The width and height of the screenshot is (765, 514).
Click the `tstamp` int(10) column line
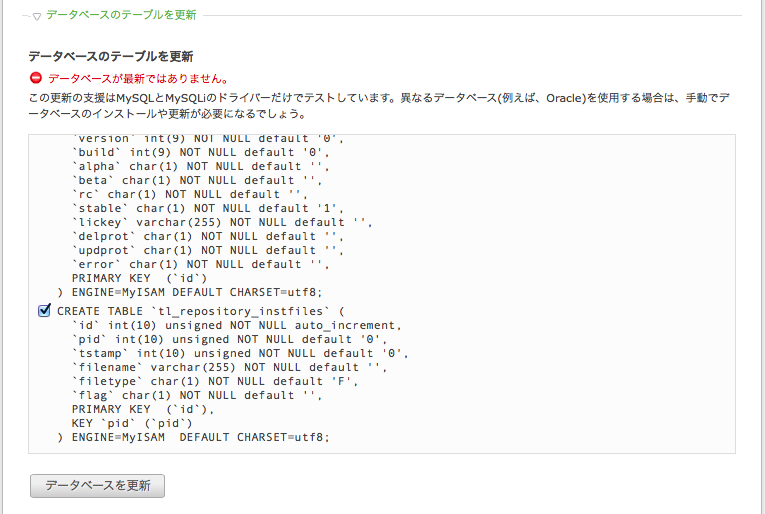coord(240,353)
